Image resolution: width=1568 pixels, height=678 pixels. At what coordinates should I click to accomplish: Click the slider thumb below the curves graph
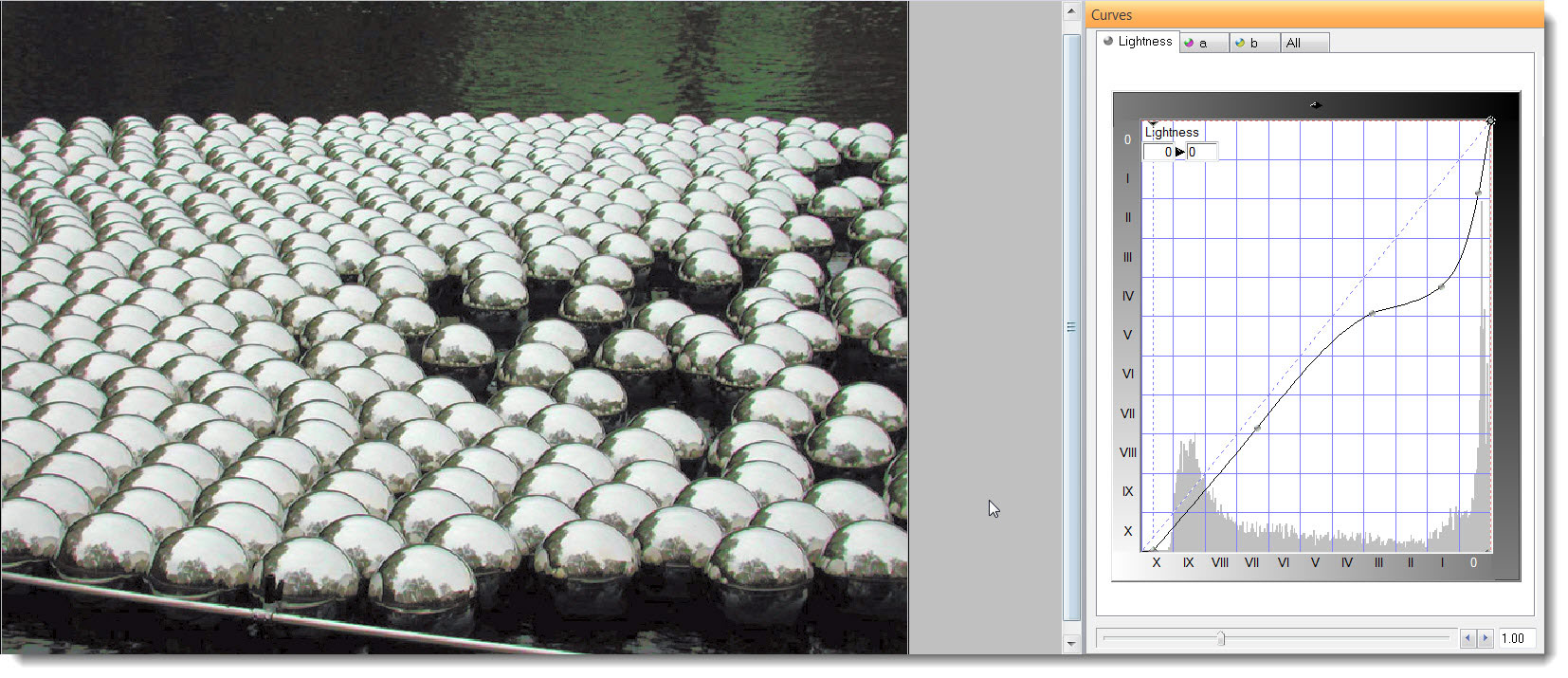click(x=1221, y=638)
